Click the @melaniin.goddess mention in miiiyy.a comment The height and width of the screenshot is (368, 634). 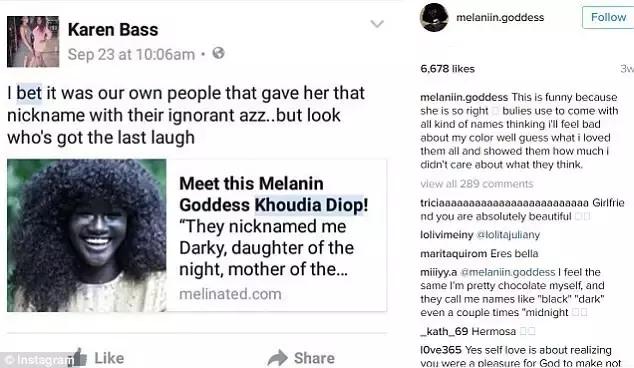pyautogui.click(x=508, y=272)
